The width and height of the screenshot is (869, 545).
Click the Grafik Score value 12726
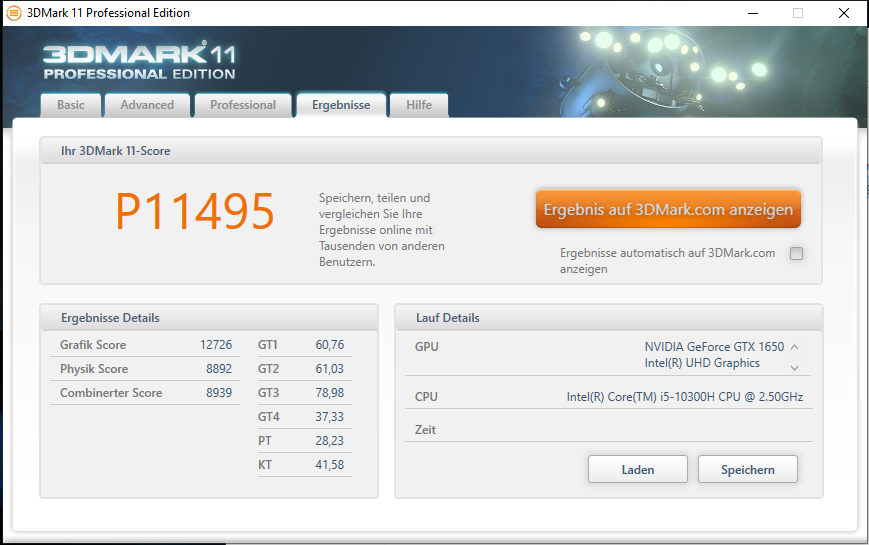[216, 345]
